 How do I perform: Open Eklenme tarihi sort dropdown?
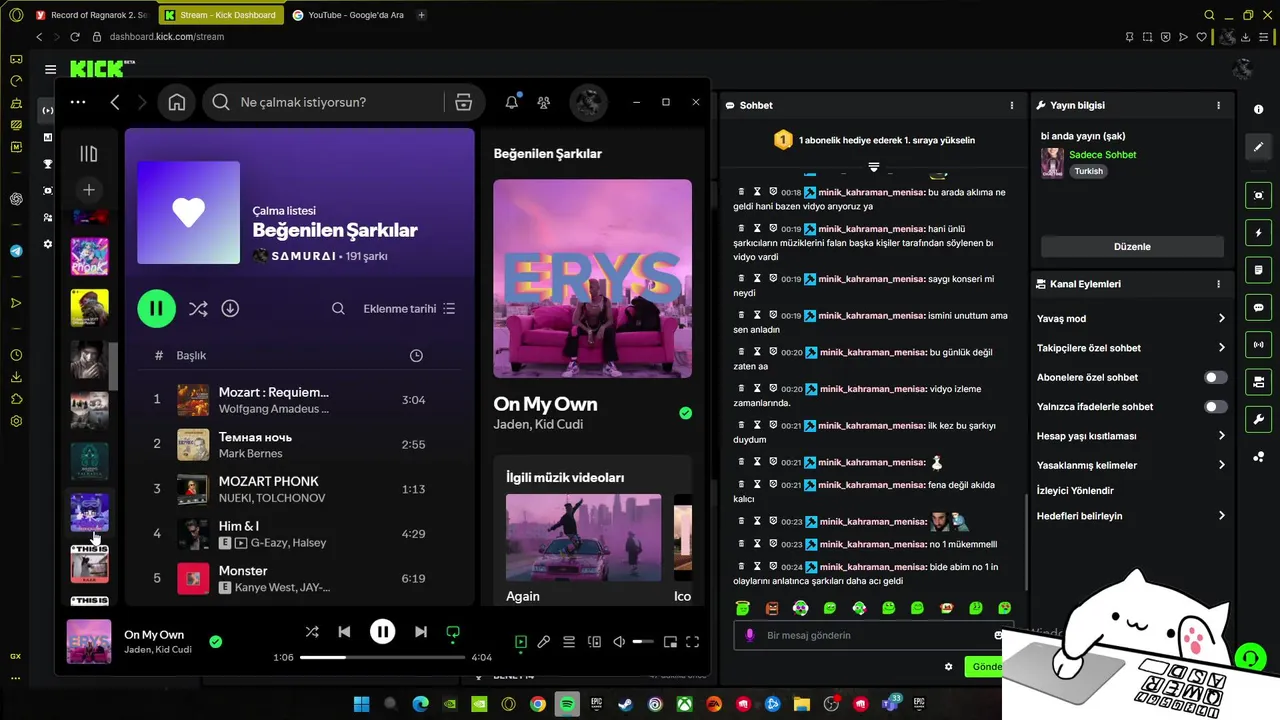[409, 309]
